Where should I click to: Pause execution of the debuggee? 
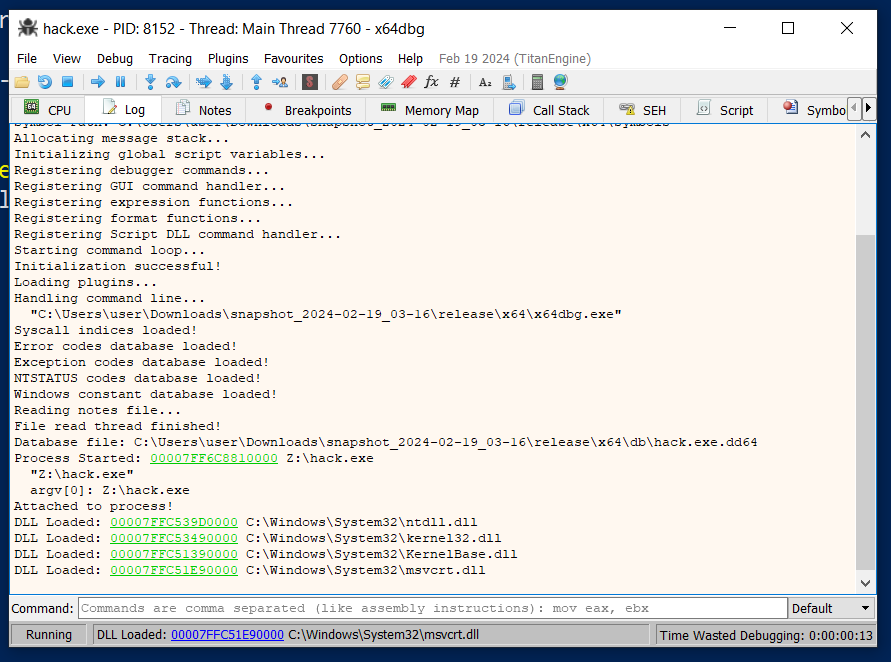click(x=120, y=82)
